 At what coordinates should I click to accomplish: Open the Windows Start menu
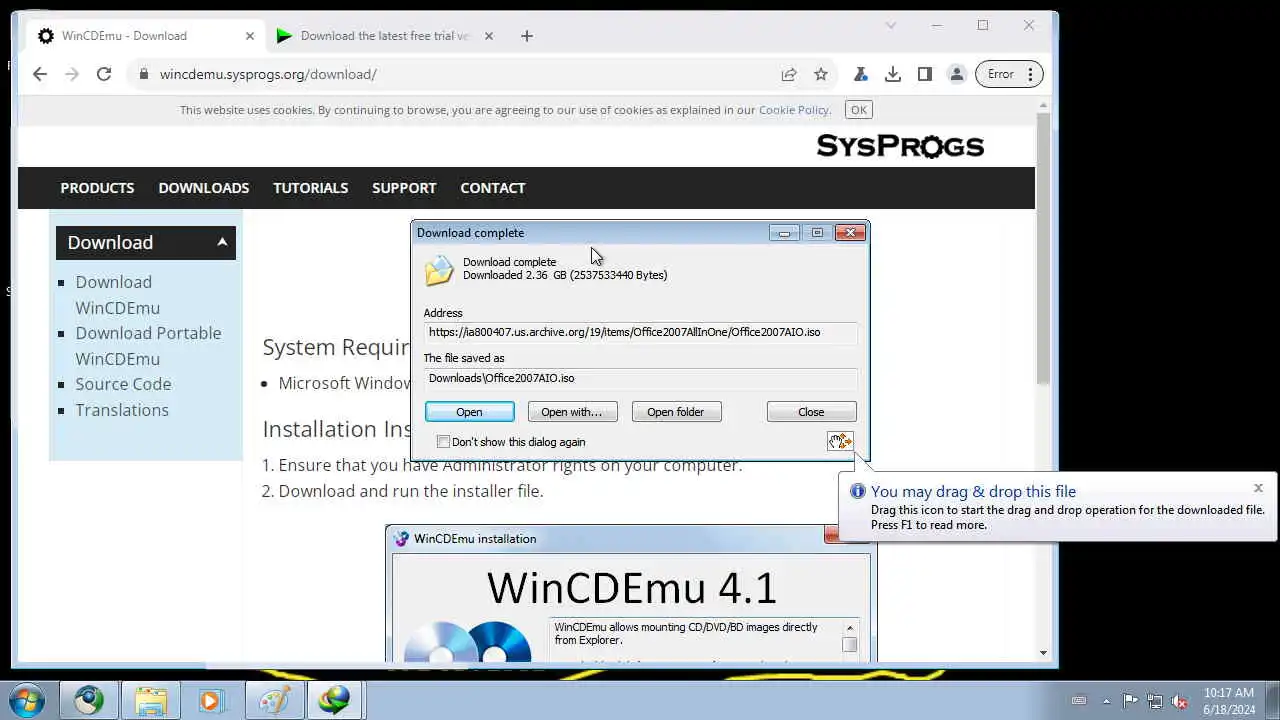tap(26, 700)
